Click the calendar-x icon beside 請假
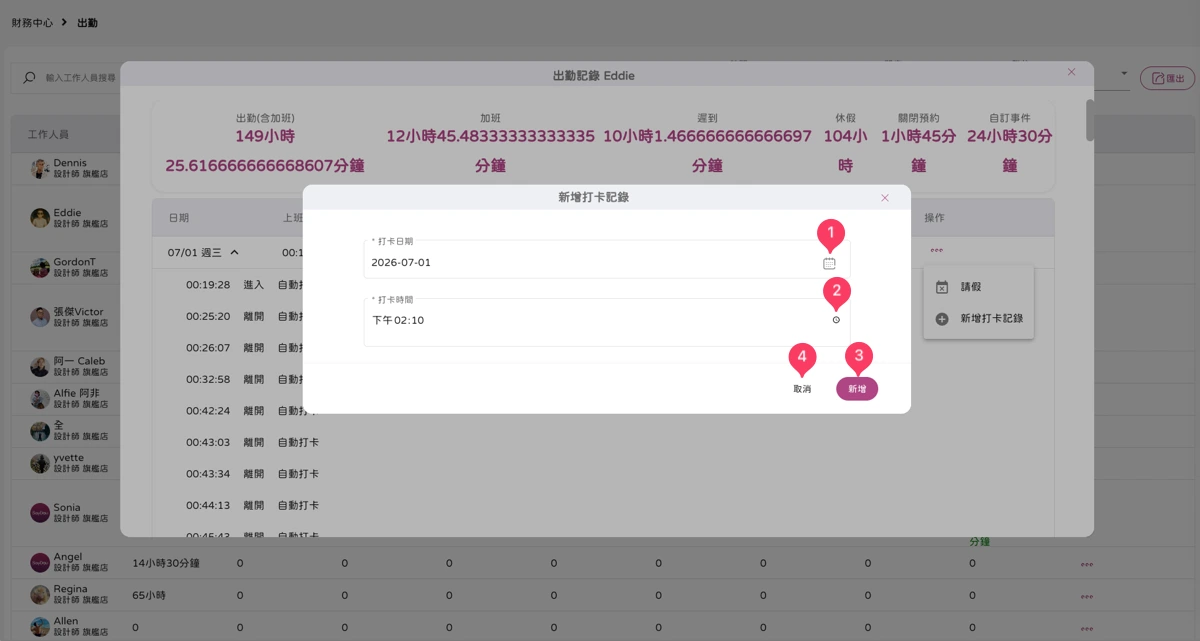The image size is (1200, 641). click(941, 287)
